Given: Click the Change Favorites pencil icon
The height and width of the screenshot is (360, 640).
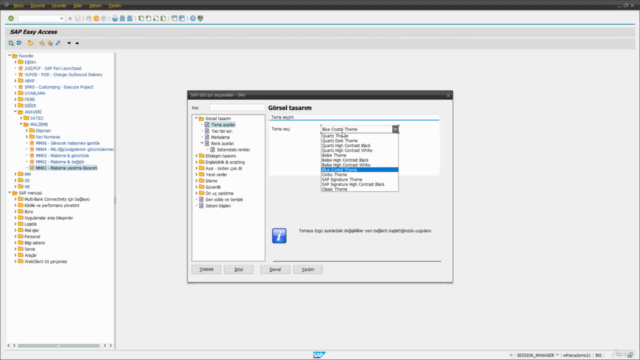Looking at the screenshot, I should pos(58,43).
